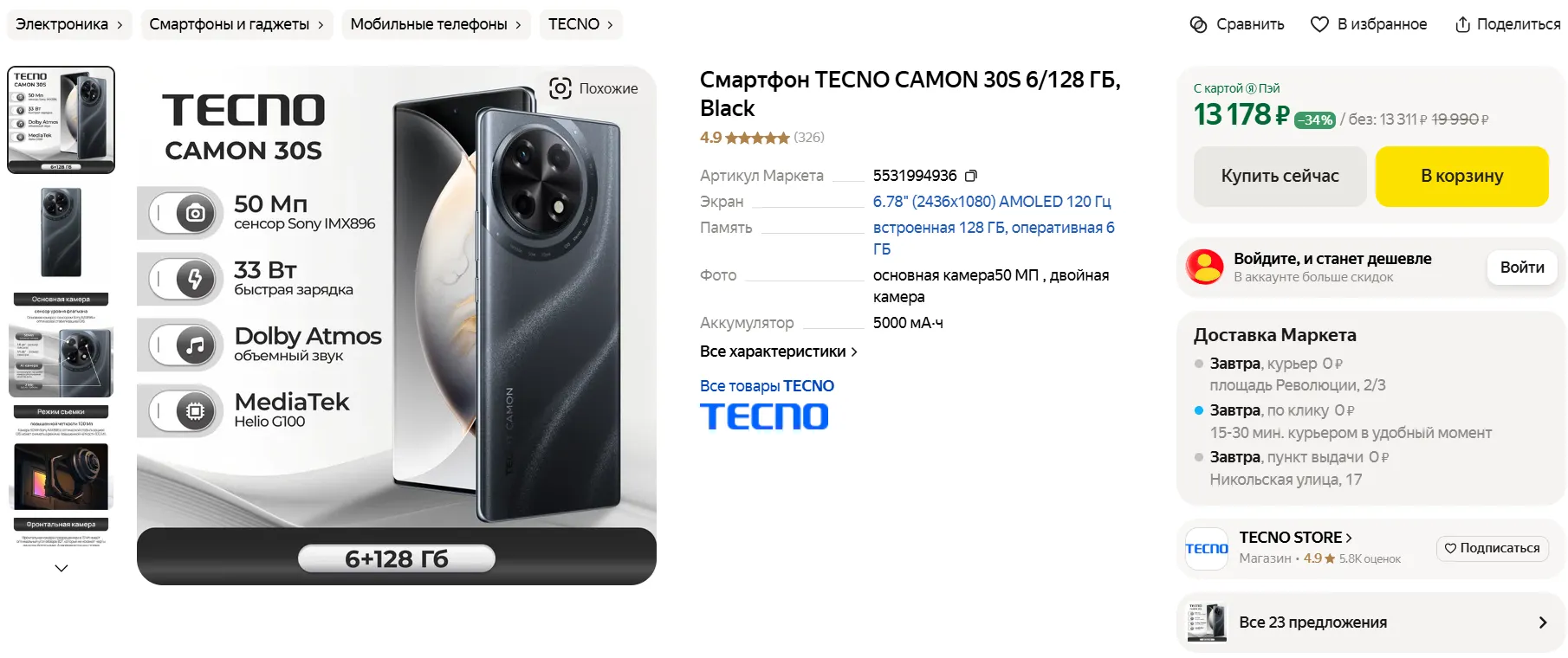Click the Compare (Сравнить) icon

pos(1198,24)
